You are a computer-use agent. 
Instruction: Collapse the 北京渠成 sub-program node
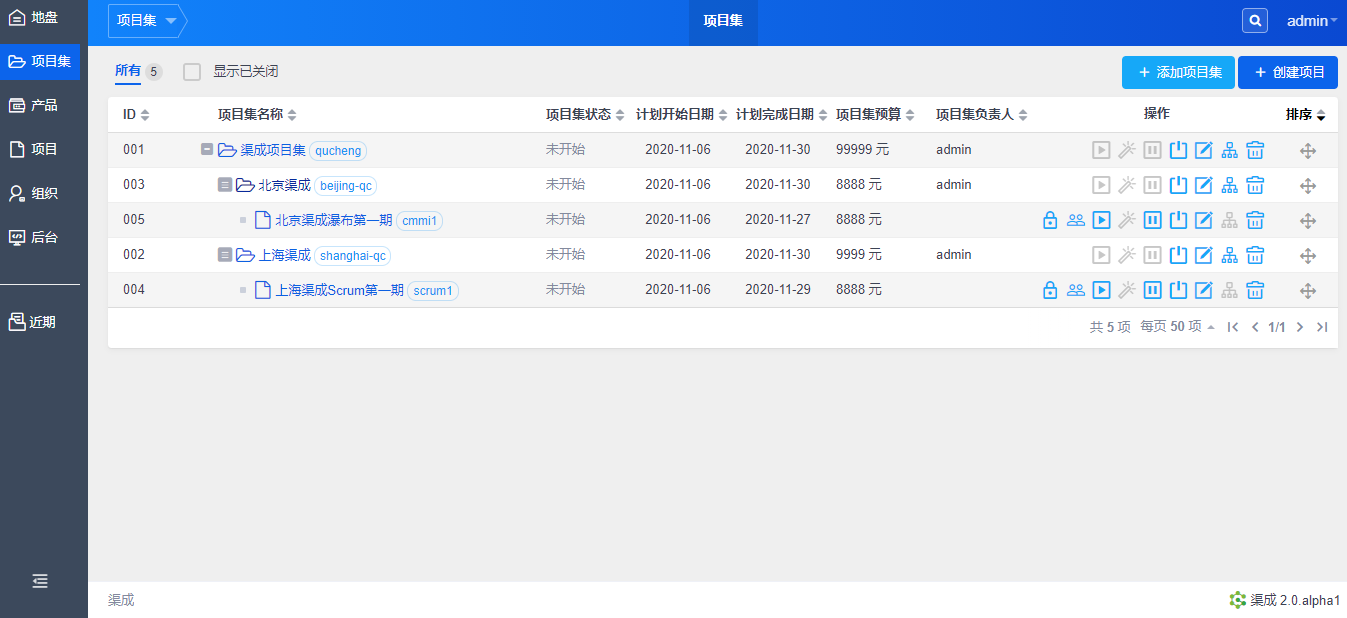[x=225, y=185]
